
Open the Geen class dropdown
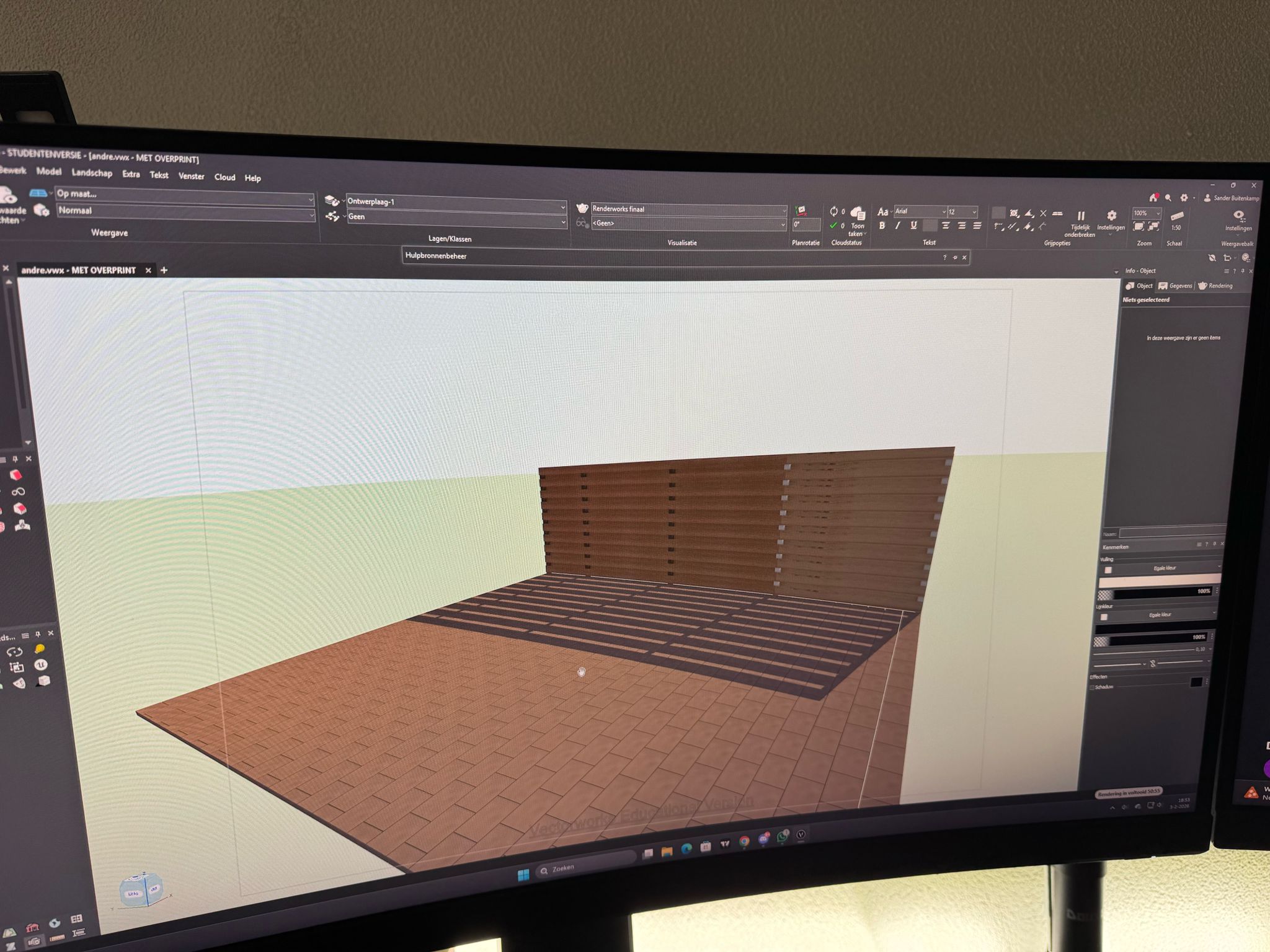coord(456,219)
